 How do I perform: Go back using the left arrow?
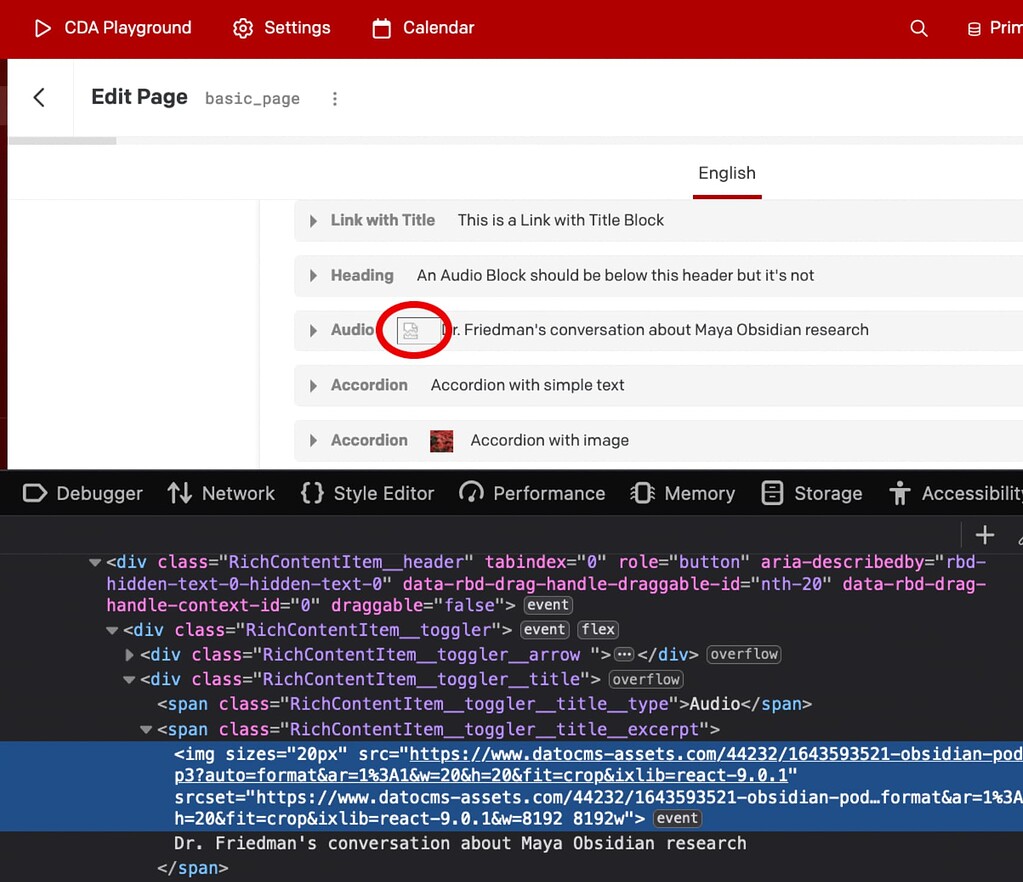coord(39,97)
